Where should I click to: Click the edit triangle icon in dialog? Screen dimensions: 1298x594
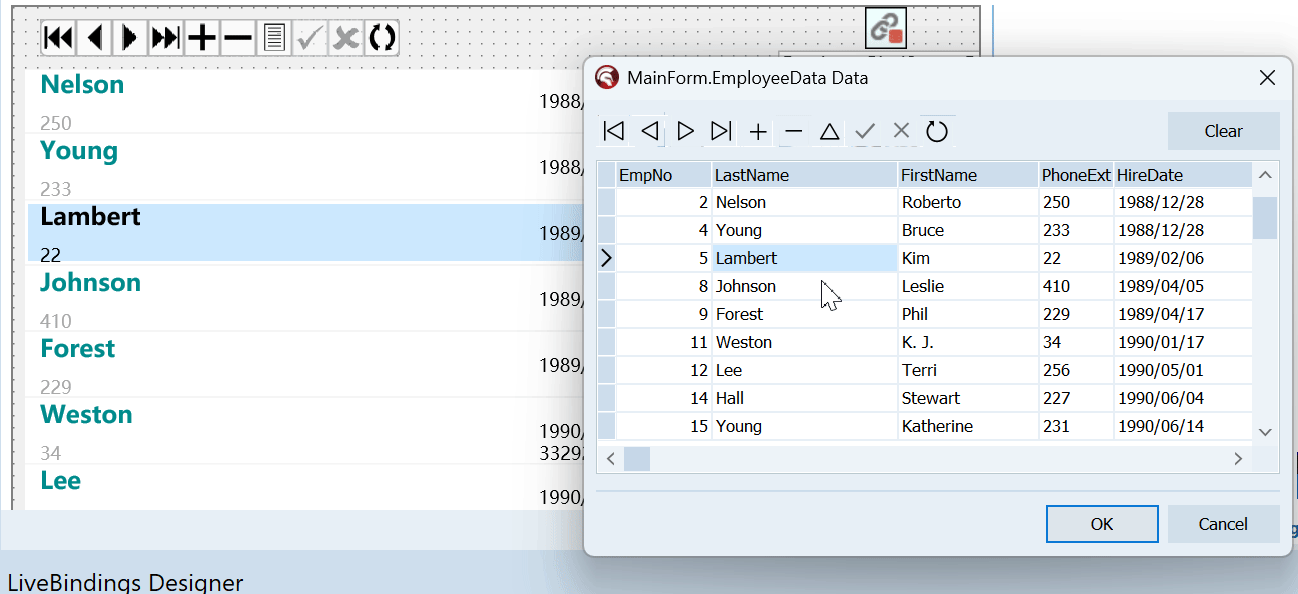(x=830, y=131)
